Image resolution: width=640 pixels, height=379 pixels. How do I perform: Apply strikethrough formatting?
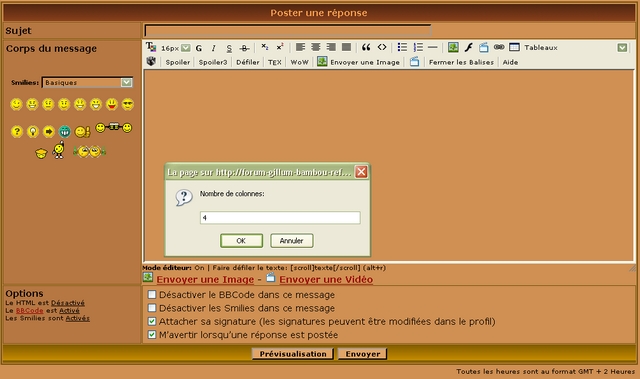pos(244,48)
